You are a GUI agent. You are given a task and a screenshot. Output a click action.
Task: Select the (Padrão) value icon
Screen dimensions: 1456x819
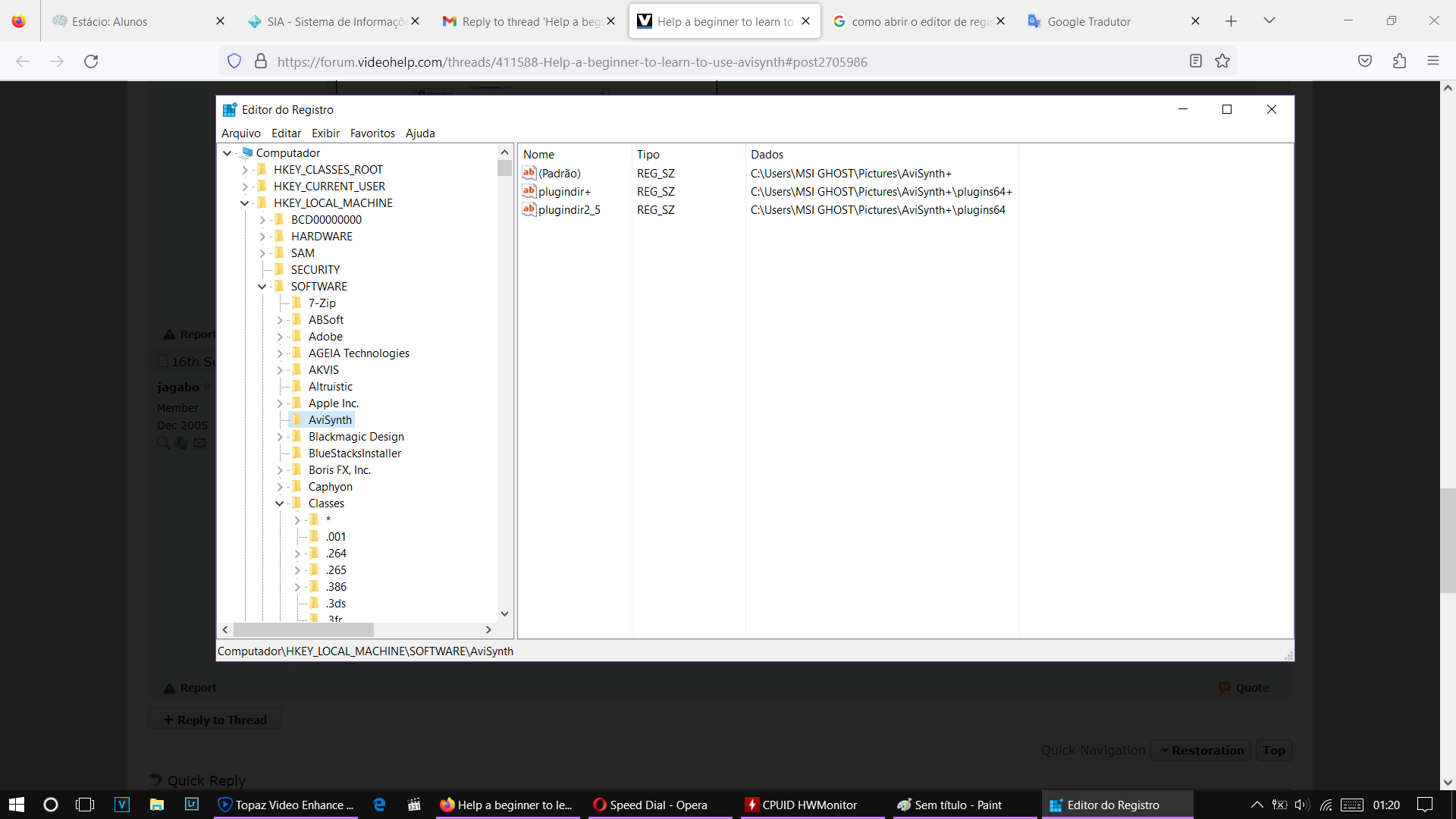tap(529, 173)
